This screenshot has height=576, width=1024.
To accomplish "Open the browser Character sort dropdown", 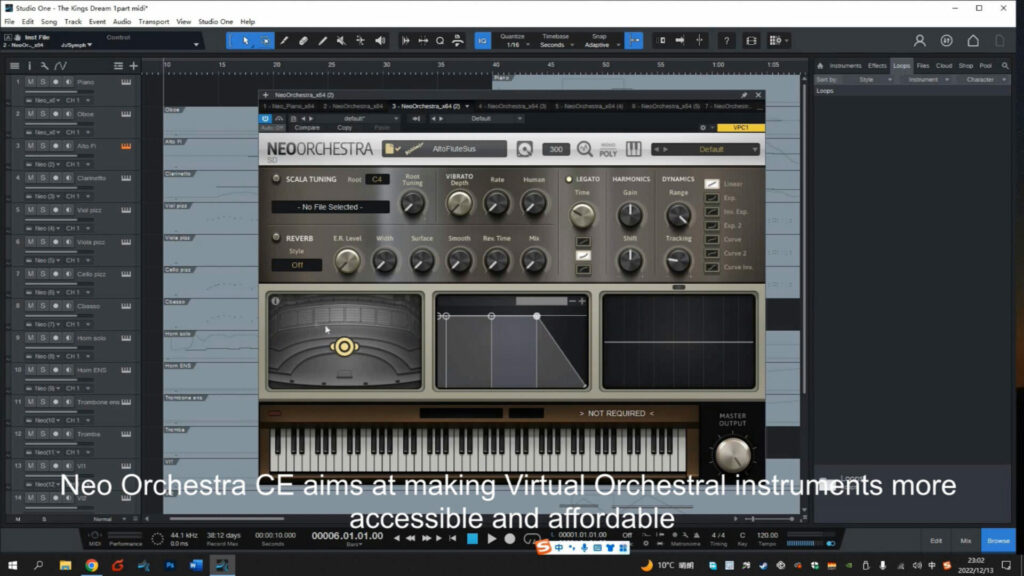I will tap(986, 80).
